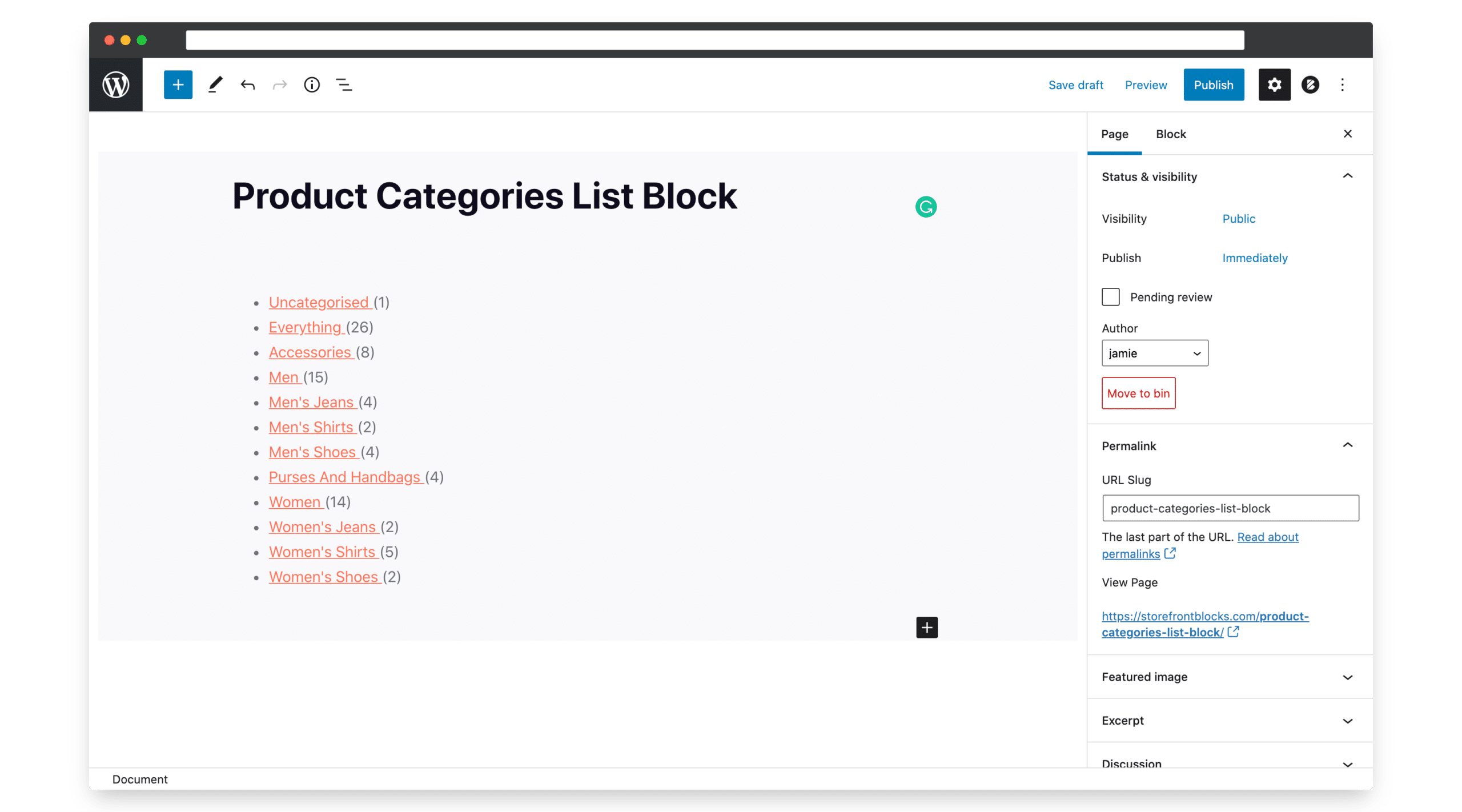
Task: Open the document info details icon
Action: coord(312,85)
